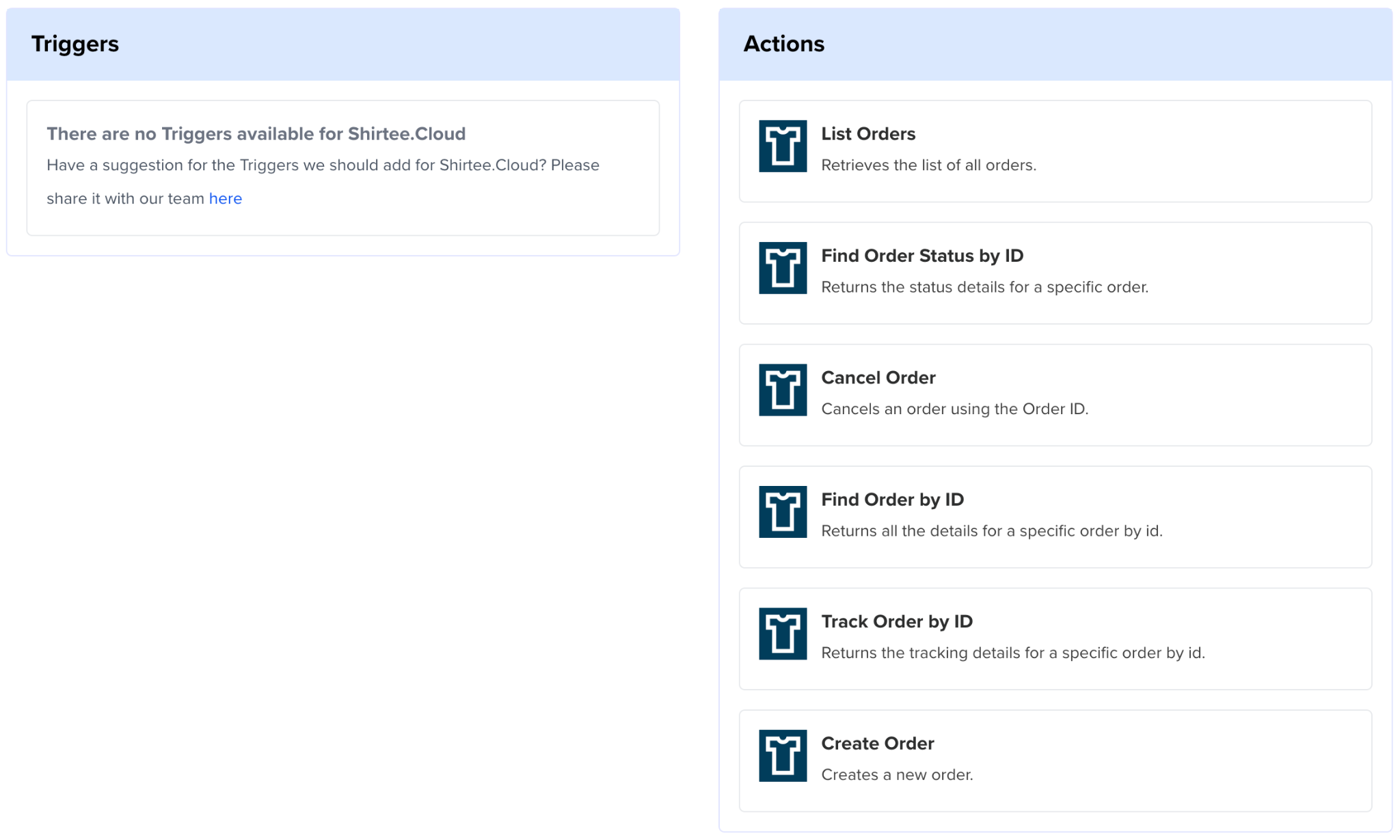Click the Create Order shirt icon

782,755
